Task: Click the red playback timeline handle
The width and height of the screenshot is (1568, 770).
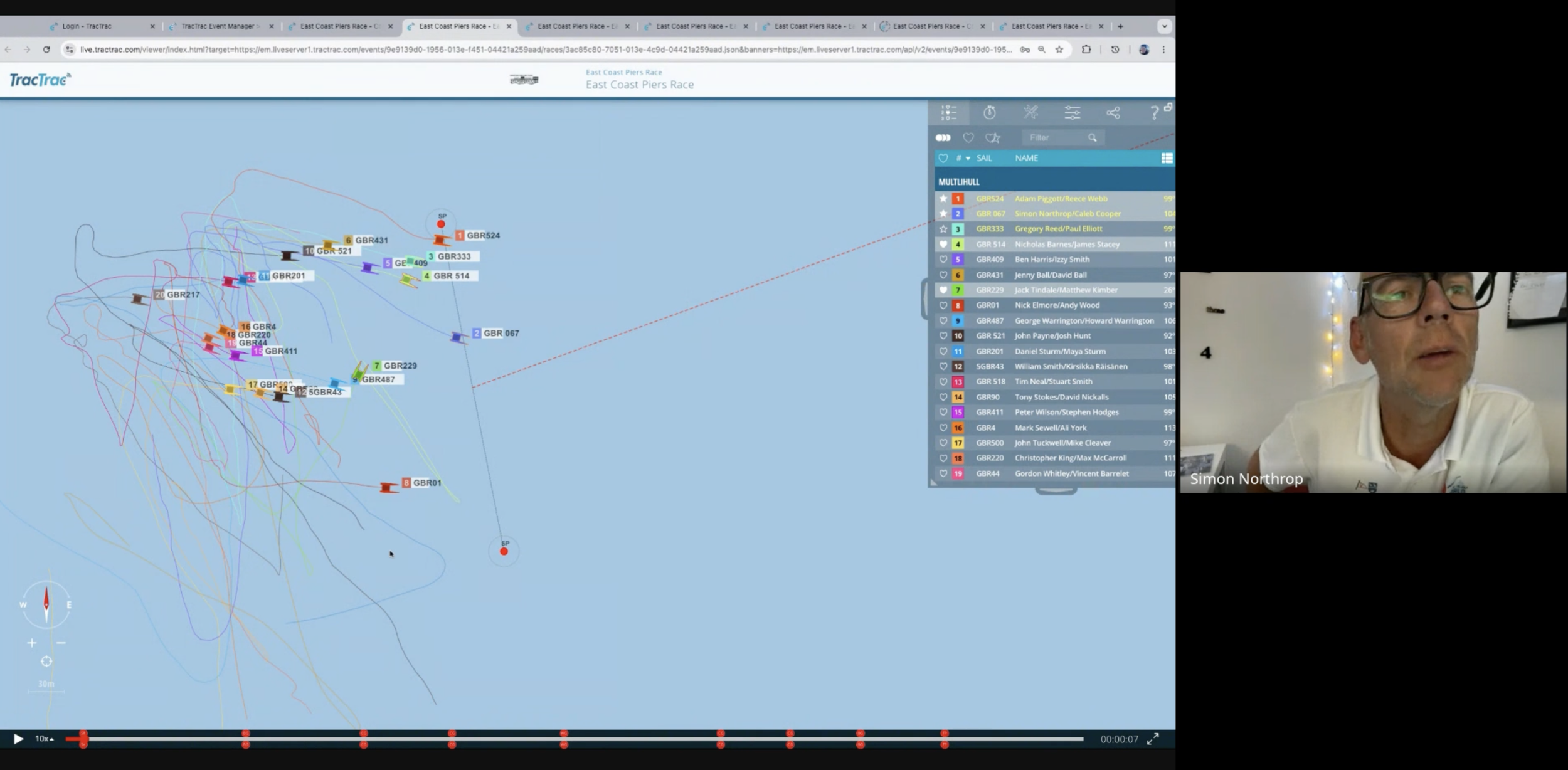Action: (83, 739)
